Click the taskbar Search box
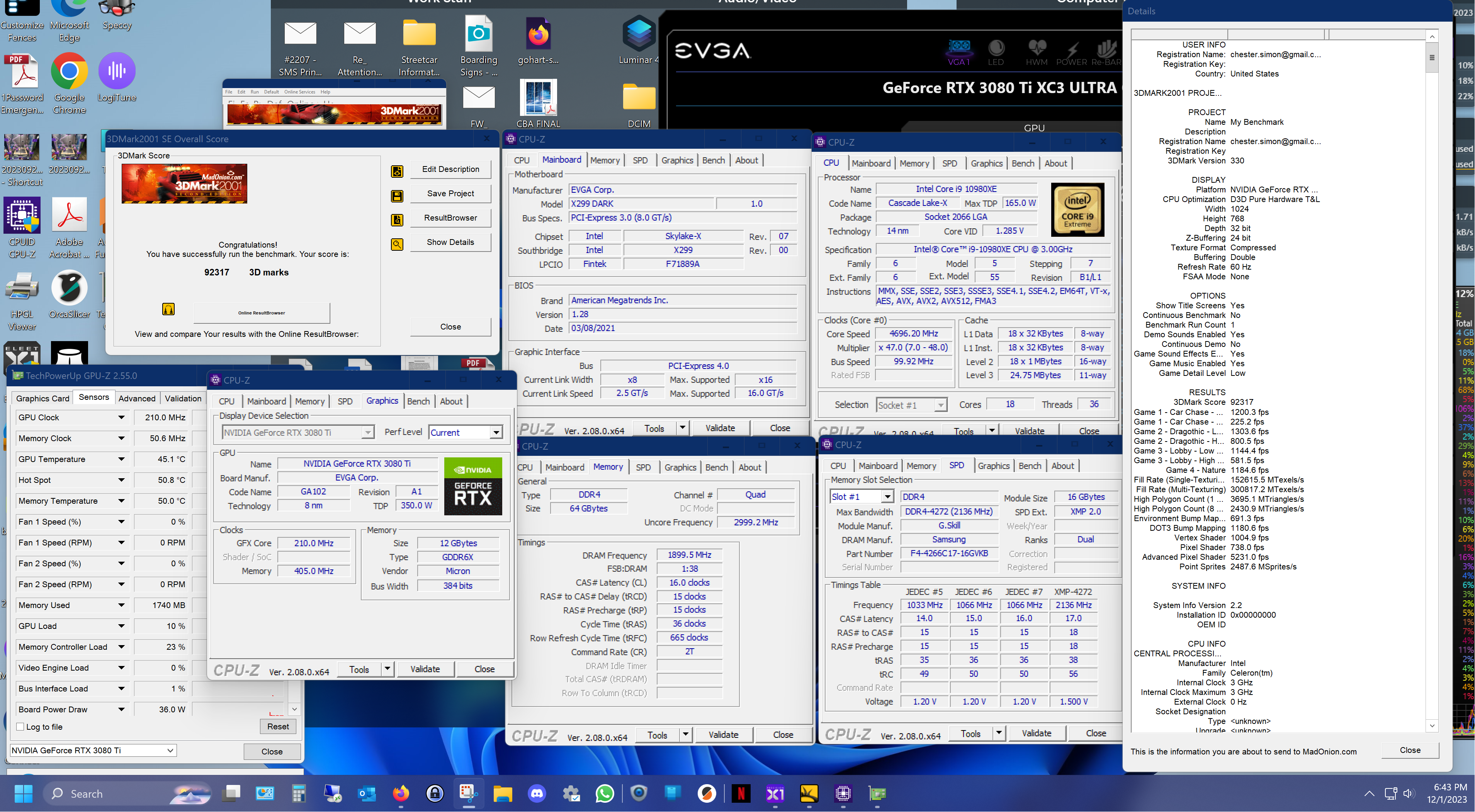 coord(127,794)
